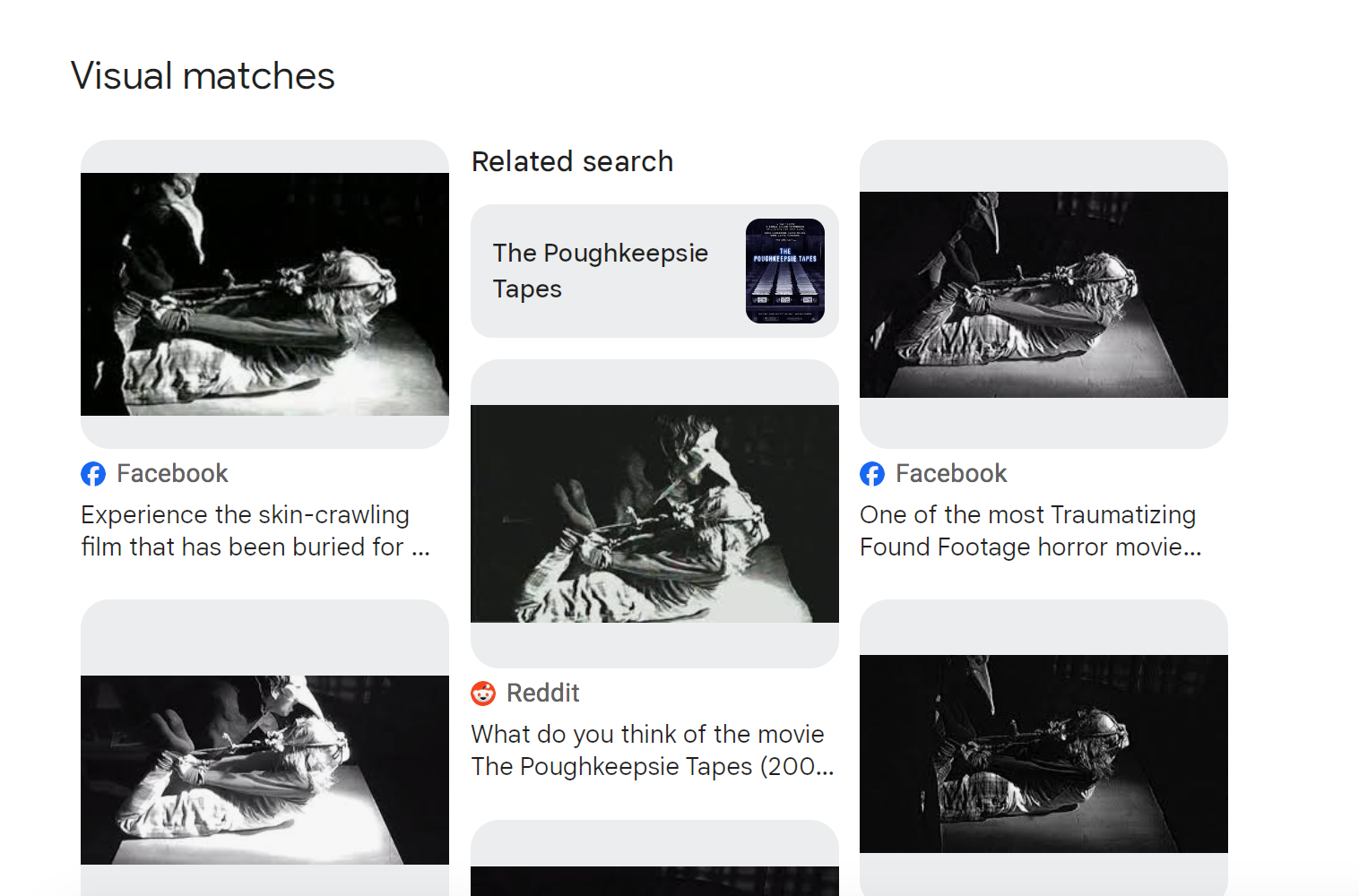Select image above the Traumatizing Found Footage result

pos(1043,294)
